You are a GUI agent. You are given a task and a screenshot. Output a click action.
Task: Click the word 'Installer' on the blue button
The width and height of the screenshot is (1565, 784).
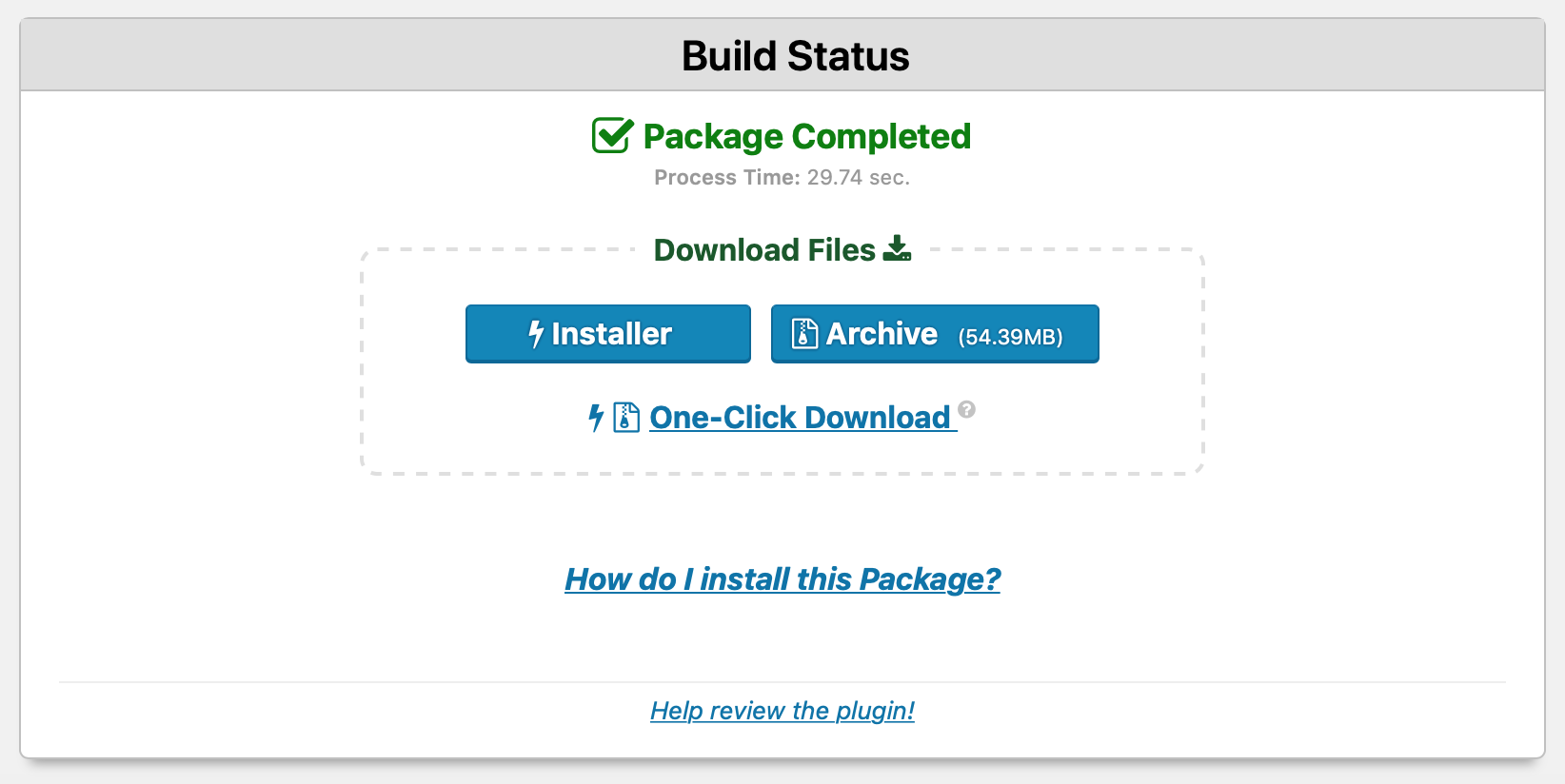point(612,334)
